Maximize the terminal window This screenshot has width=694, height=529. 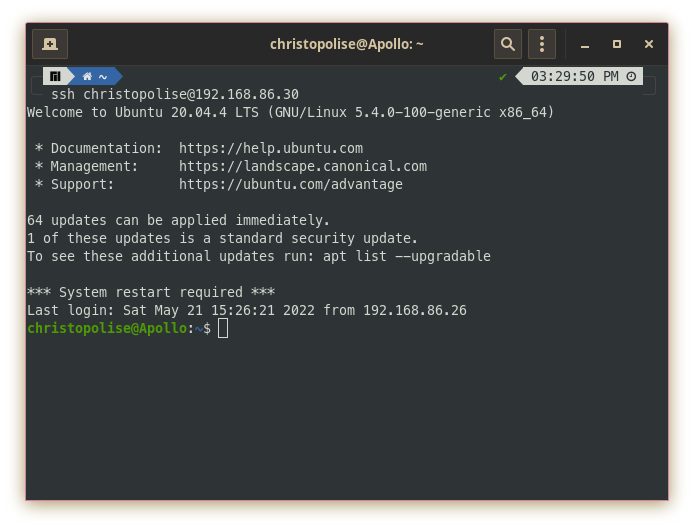click(x=617, y=44)
